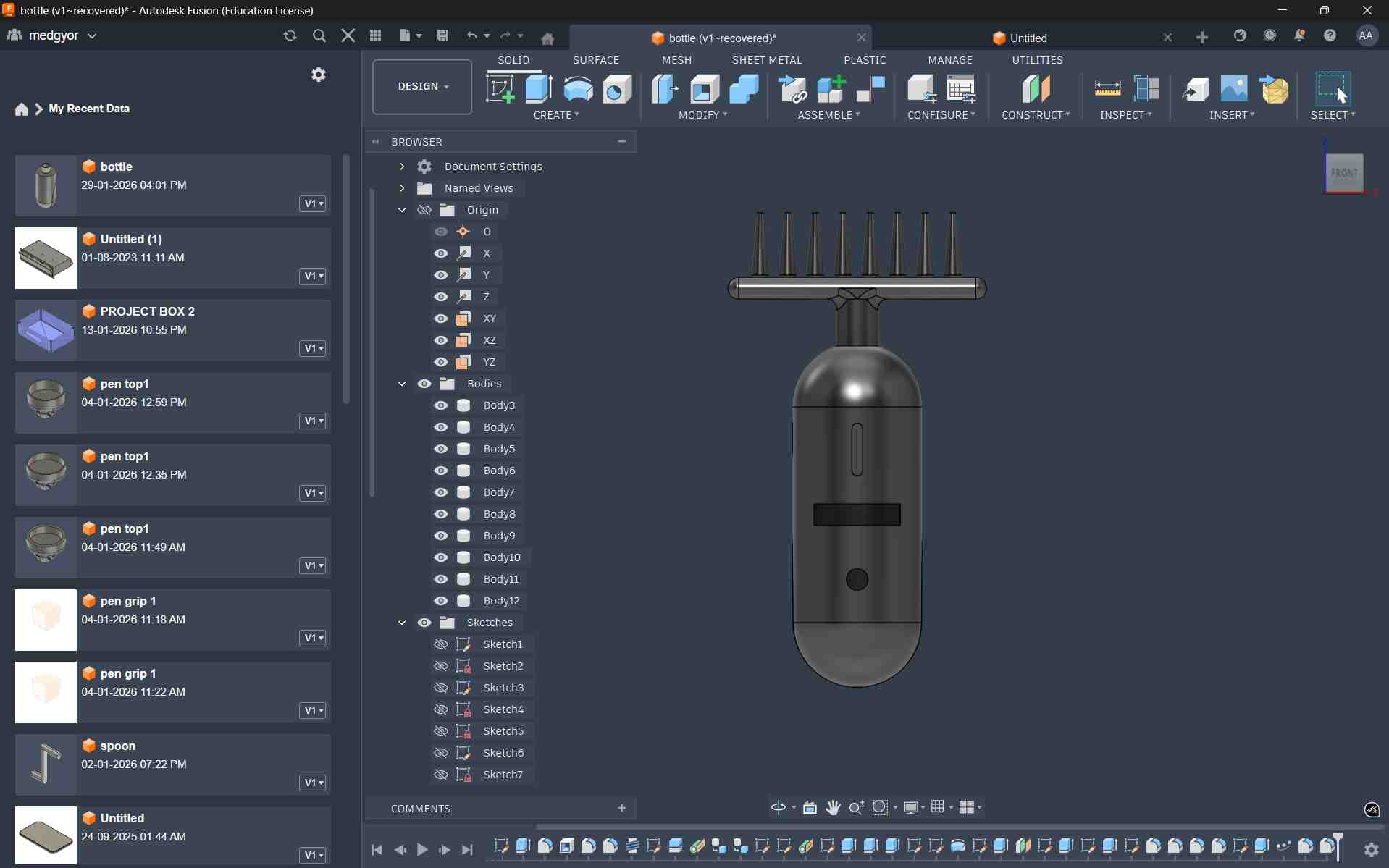Switch to the SURFACE tab
The width and height of the screenshot is (1389, 868).
595,60
